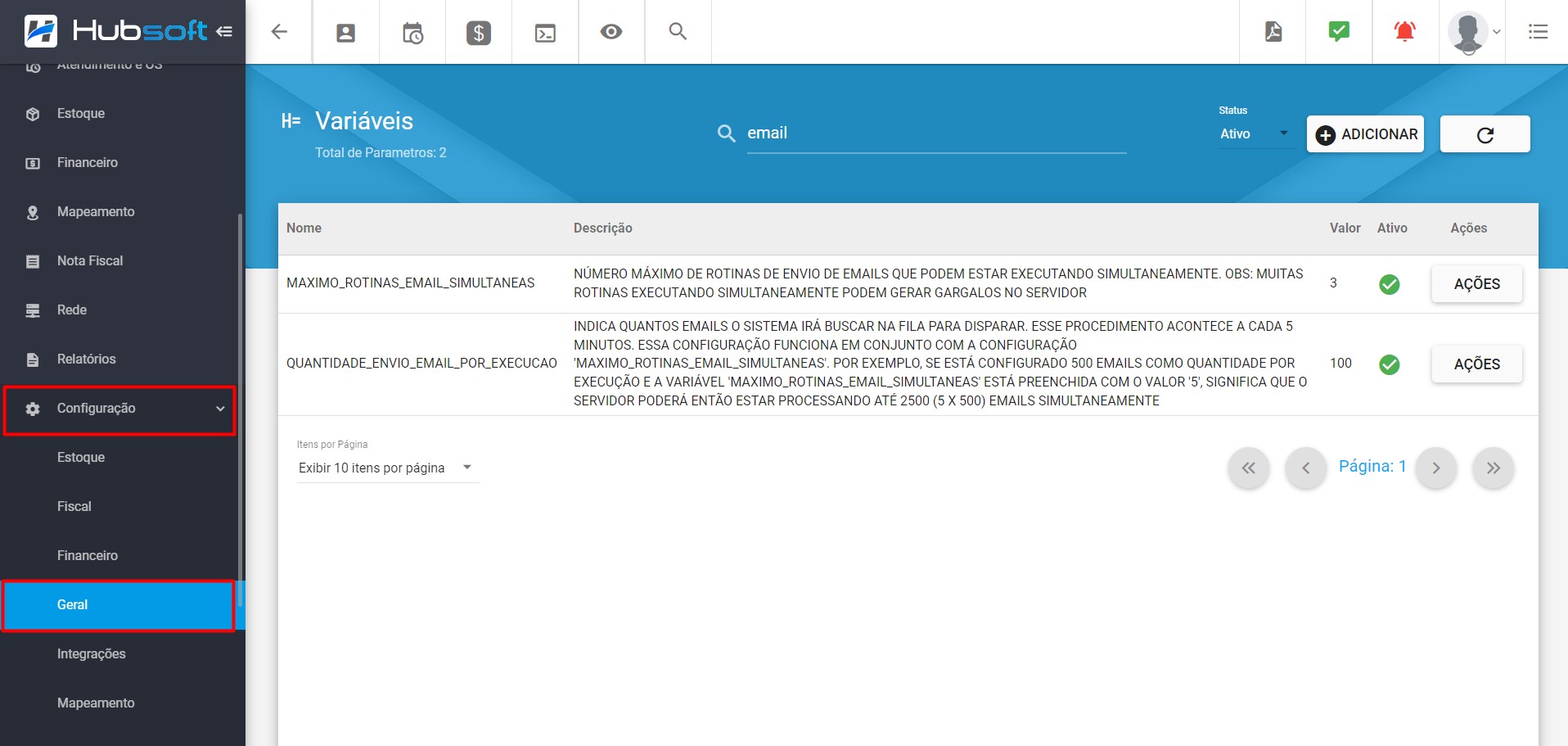The height and width of the screenshot is (746, 1568).
Task: Click the Descrição column header
Action: tap(603, 228)
